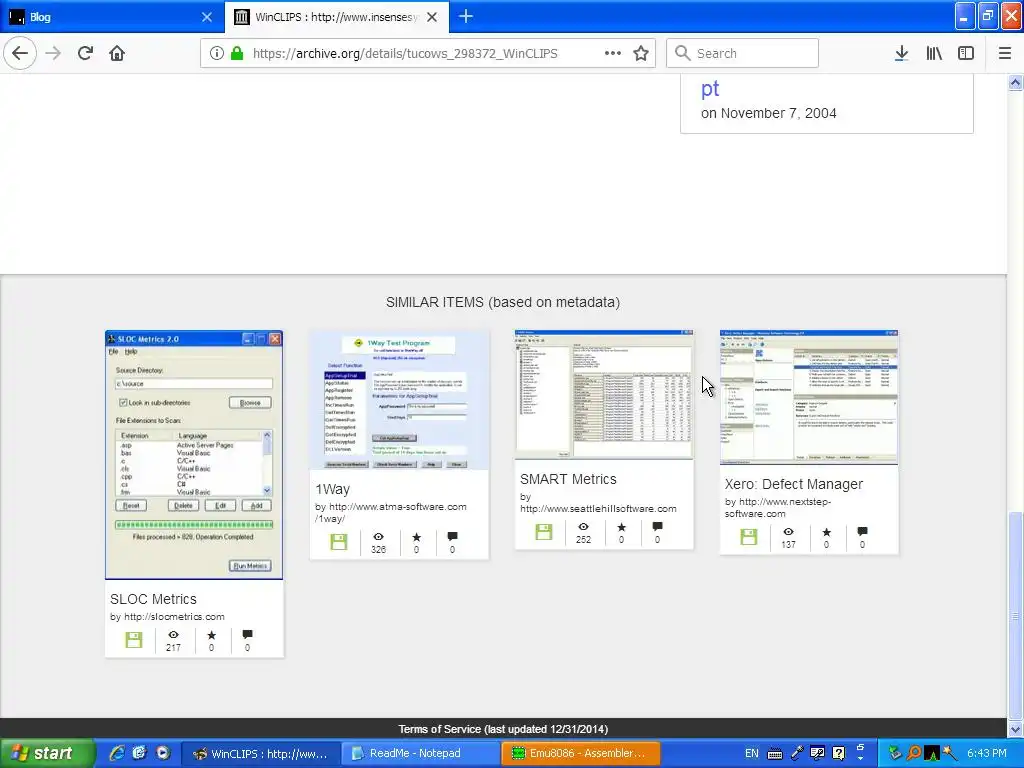
Task: Open the Terms of Service link
Action: point(503,729)
